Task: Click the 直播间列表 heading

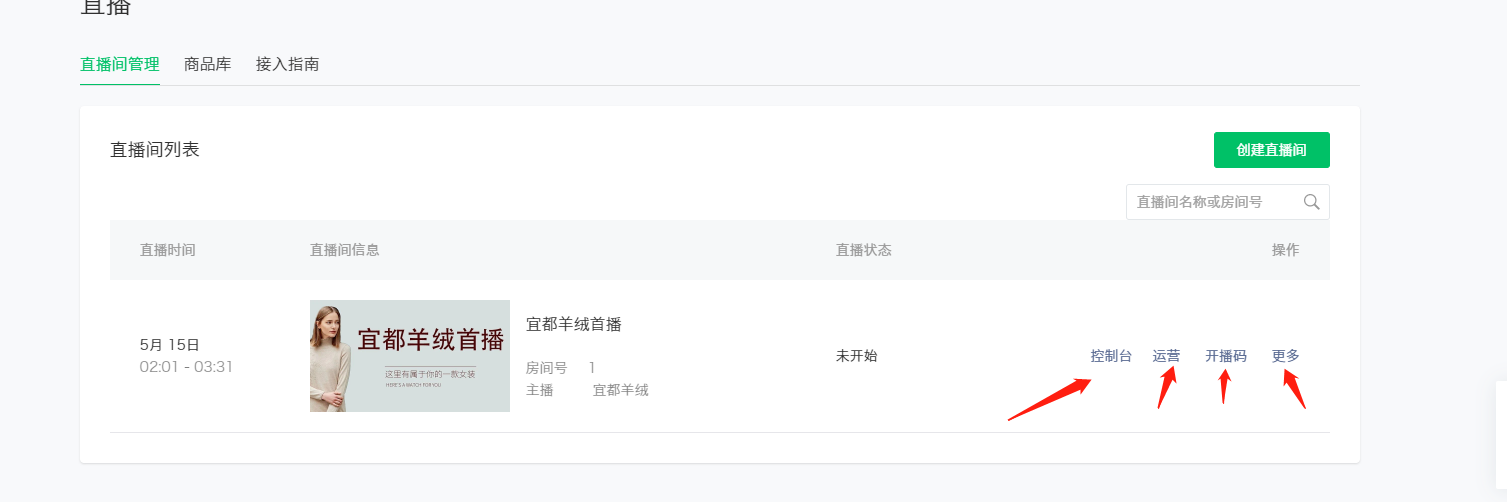Action: [155, 150]
